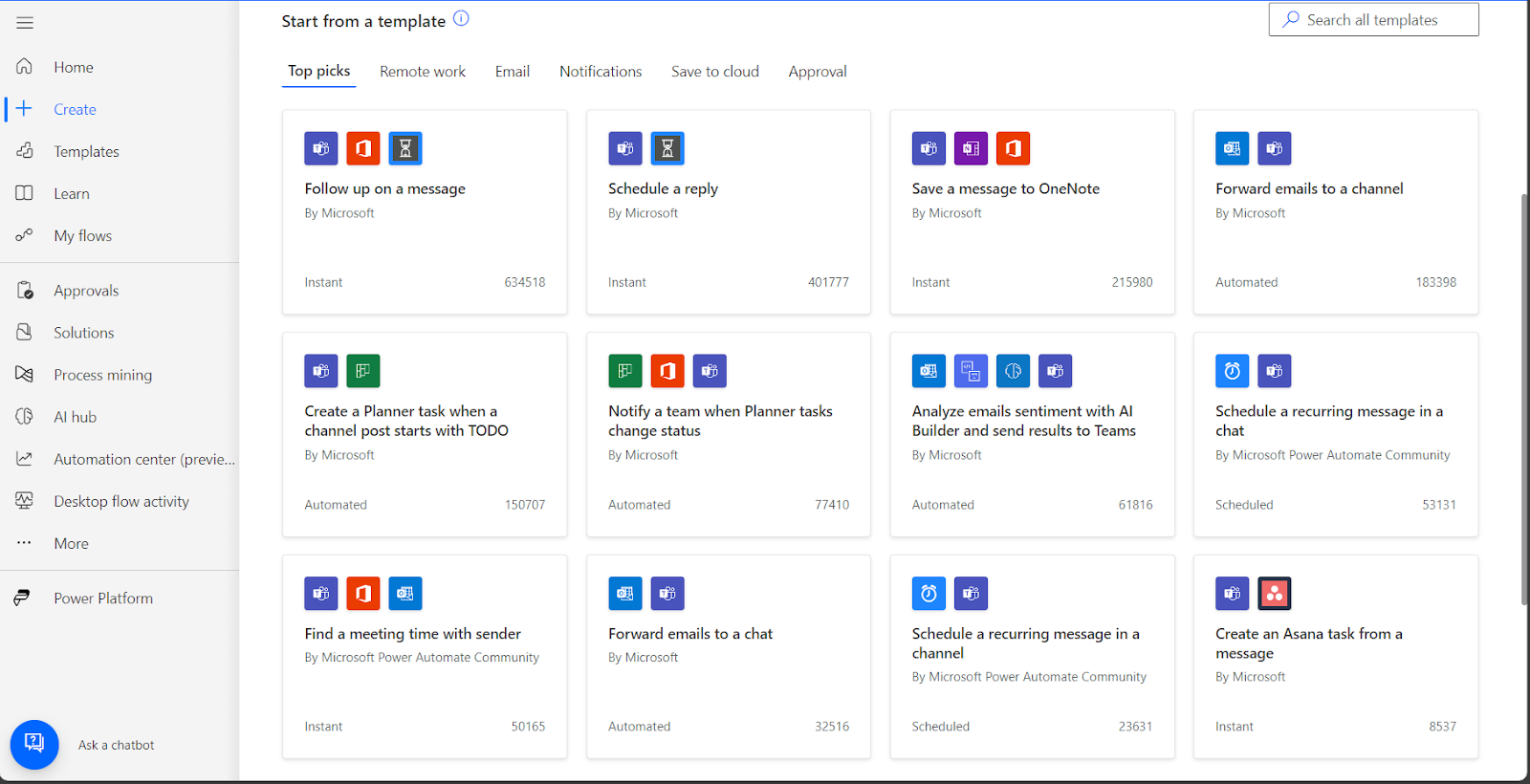The height and width of the screenshot is (784, 1530).
Task: Click the usage count 634518
Action: click(525, 282)
